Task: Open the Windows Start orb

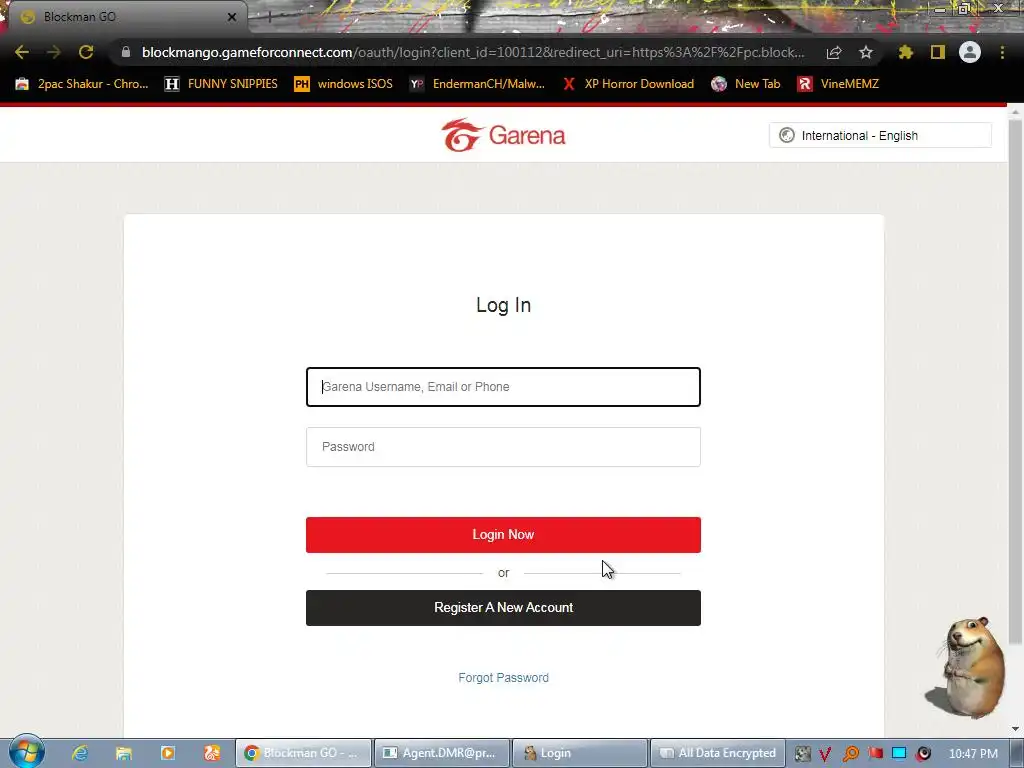Action: click(26, 751)
